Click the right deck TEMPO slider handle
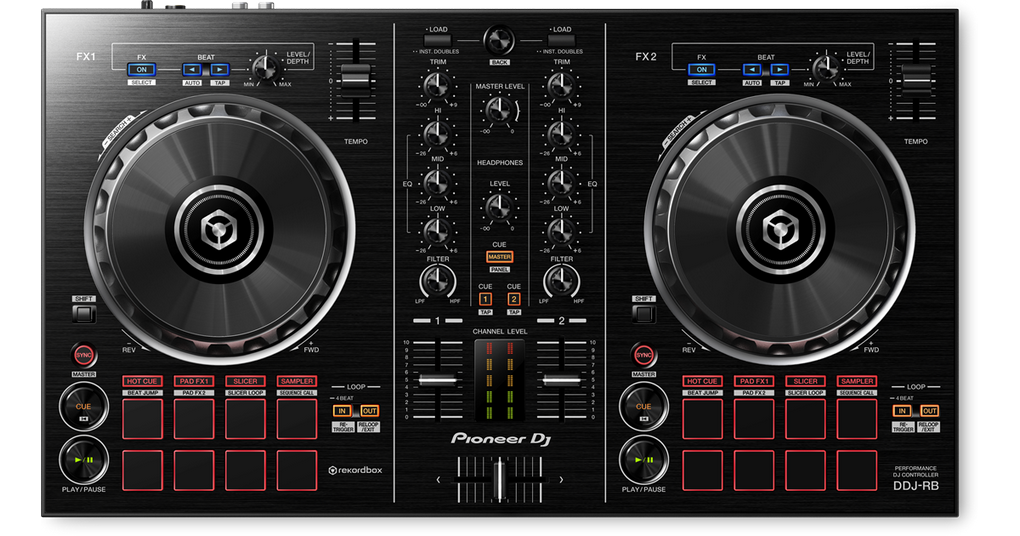The image size is (1020, 536). pos(916,81)
